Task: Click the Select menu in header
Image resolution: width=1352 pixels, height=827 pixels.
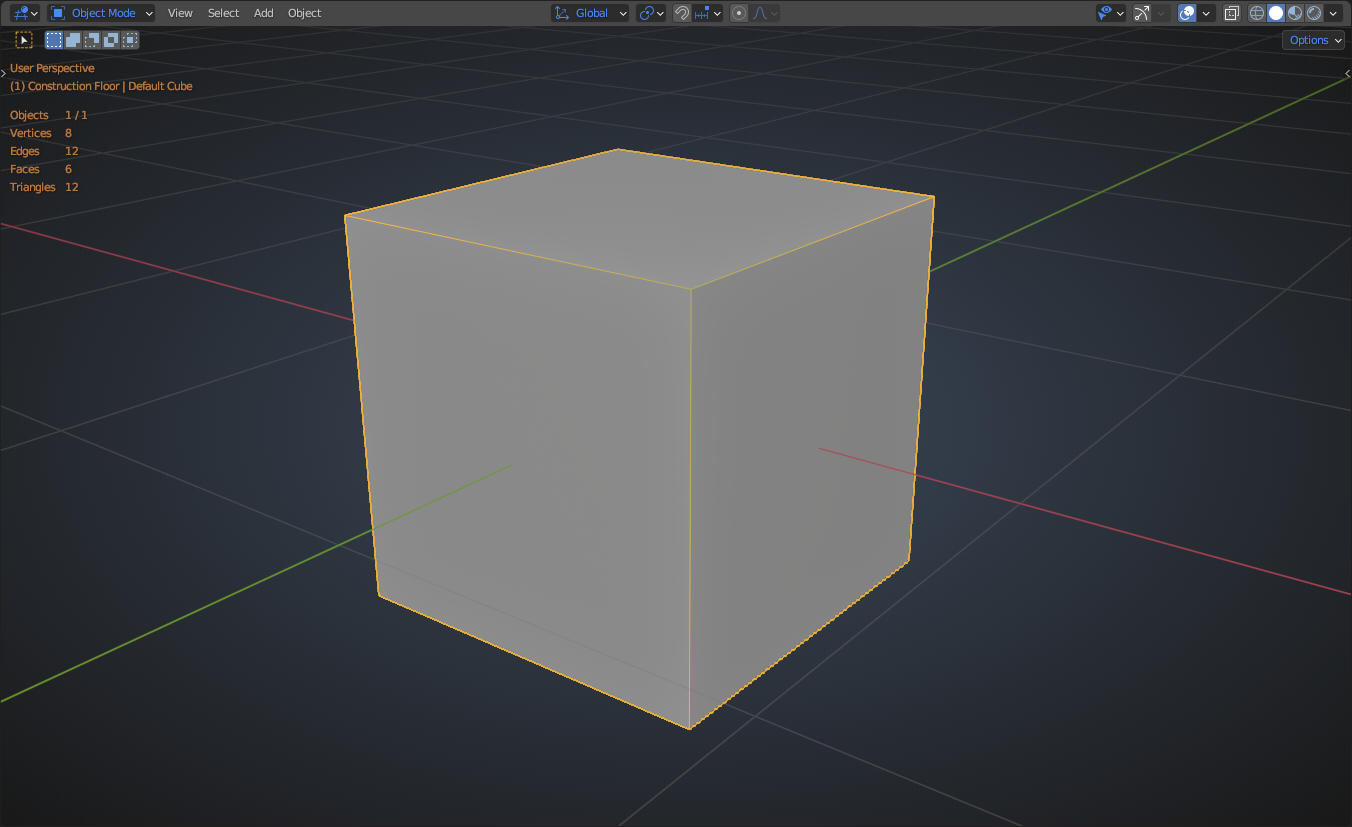Action: point(223,13)
